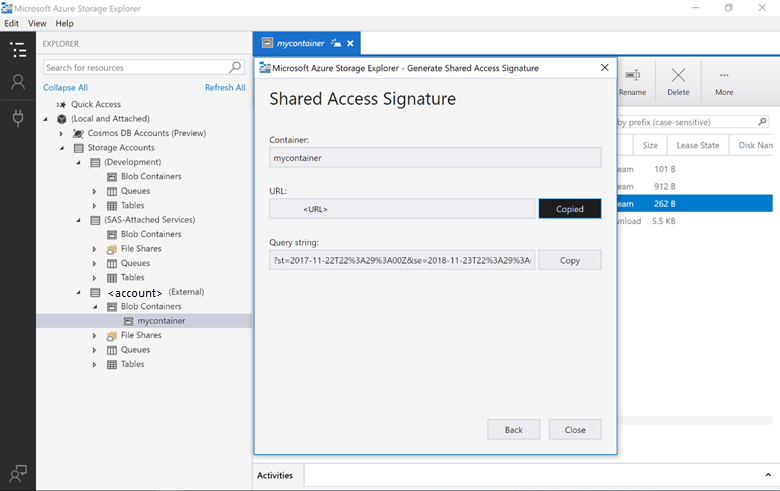Open the Activities panel tab

275,475
